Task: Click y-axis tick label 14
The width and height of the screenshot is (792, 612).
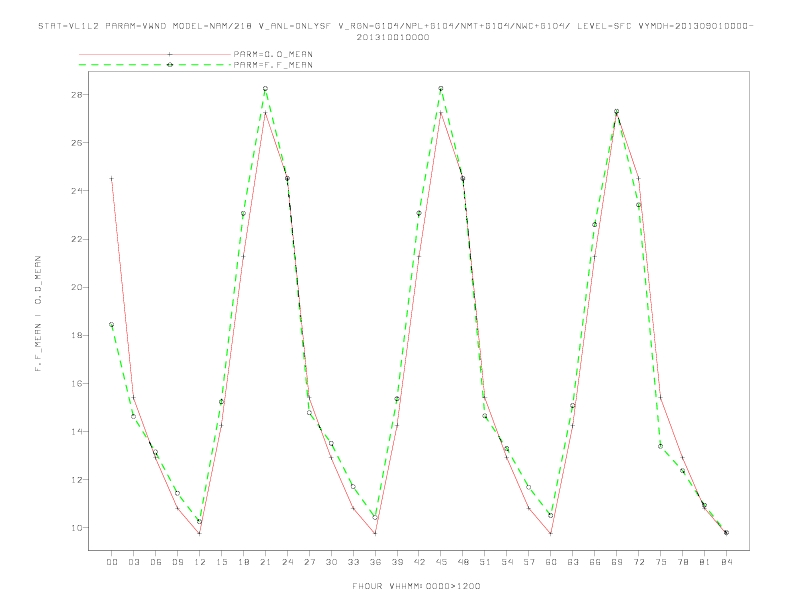Action: [x=77, y=431]
